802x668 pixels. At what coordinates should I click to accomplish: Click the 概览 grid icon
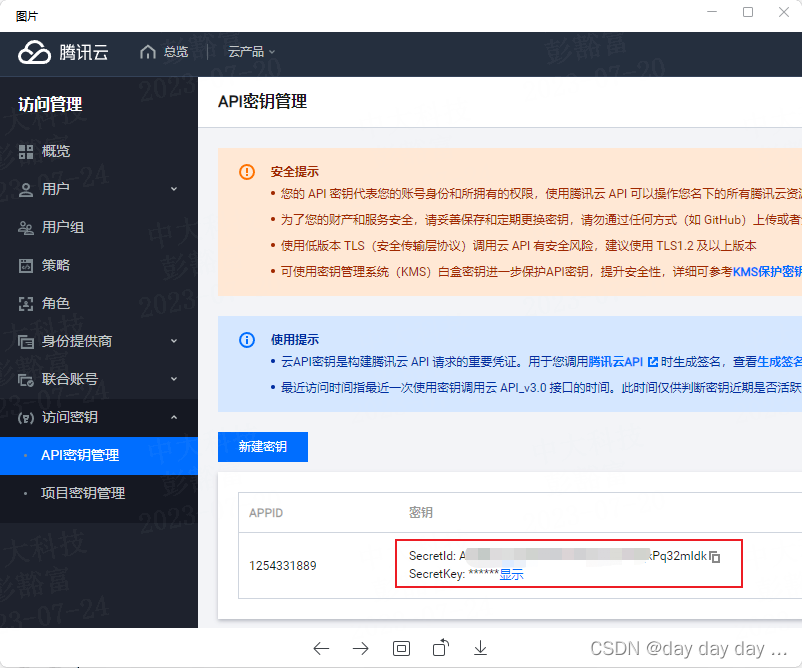coord(26,151)
